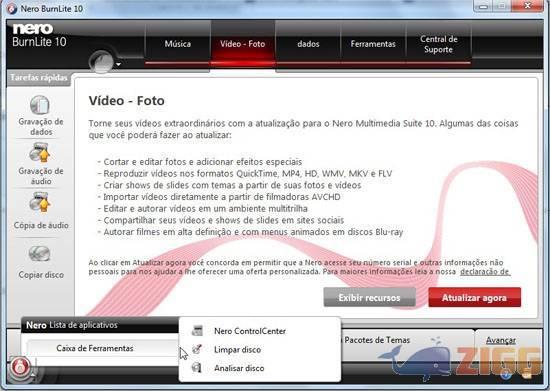Expand the round home button dropdown arrow

click(x=119, y=64)
